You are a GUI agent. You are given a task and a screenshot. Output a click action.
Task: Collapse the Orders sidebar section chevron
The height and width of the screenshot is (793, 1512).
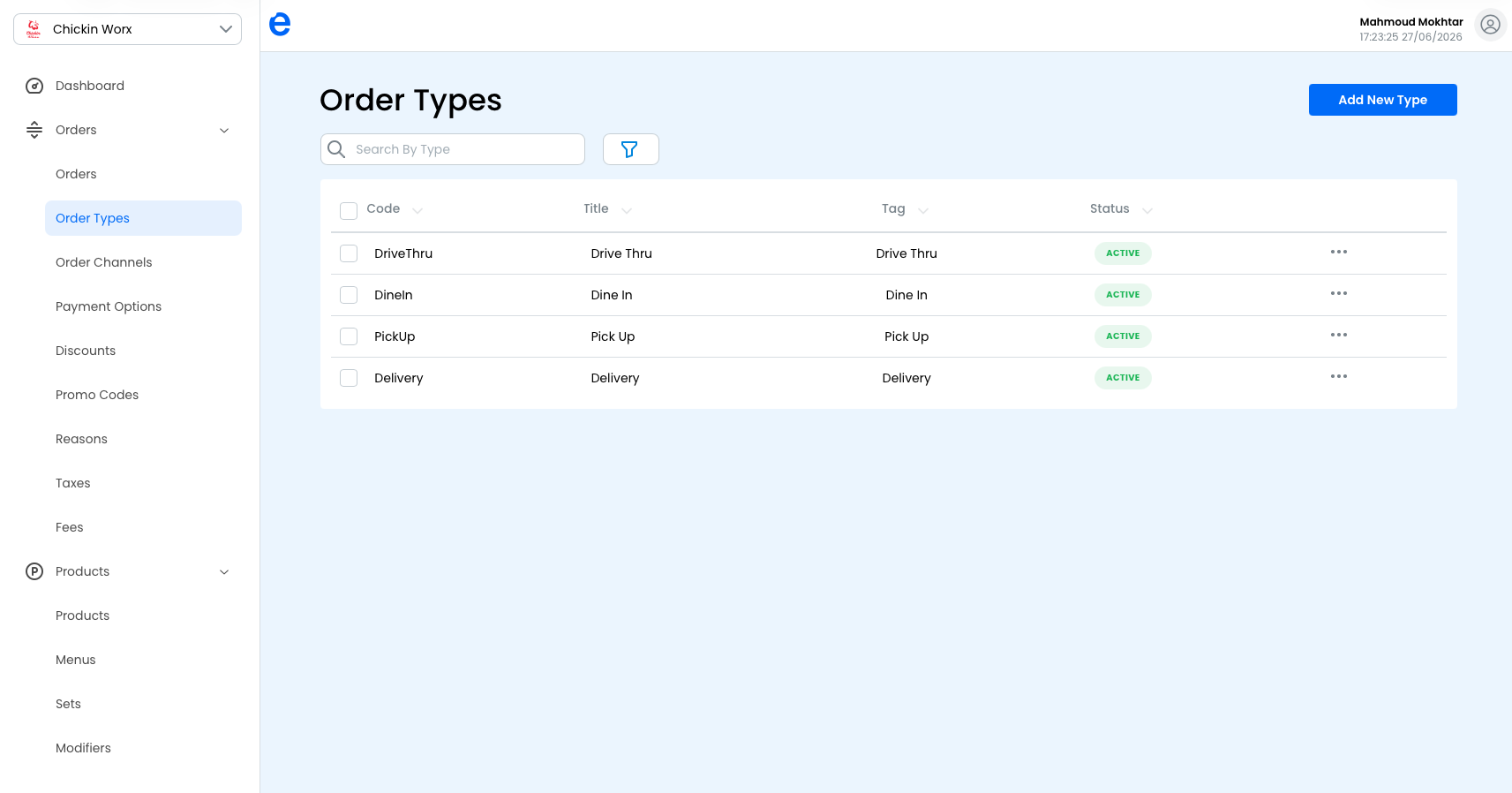point(224,131)
